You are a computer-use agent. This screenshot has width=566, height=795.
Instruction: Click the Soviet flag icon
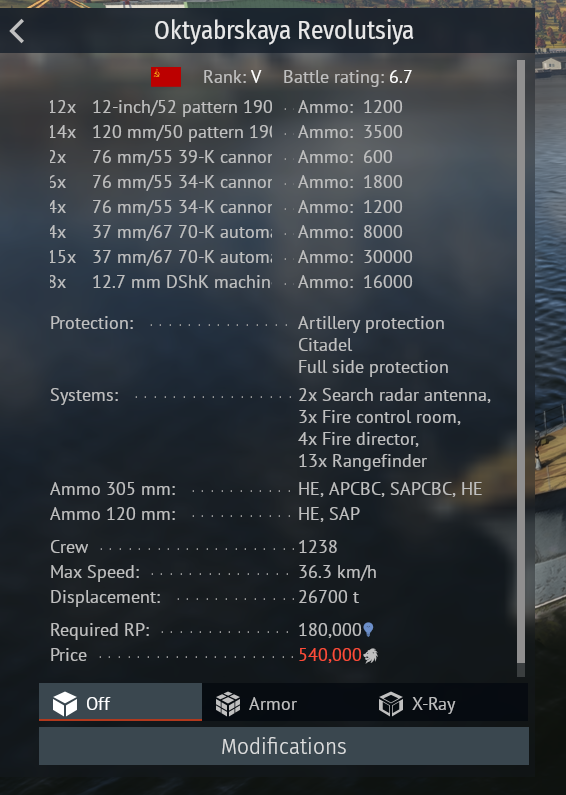(x=166, y=77)
